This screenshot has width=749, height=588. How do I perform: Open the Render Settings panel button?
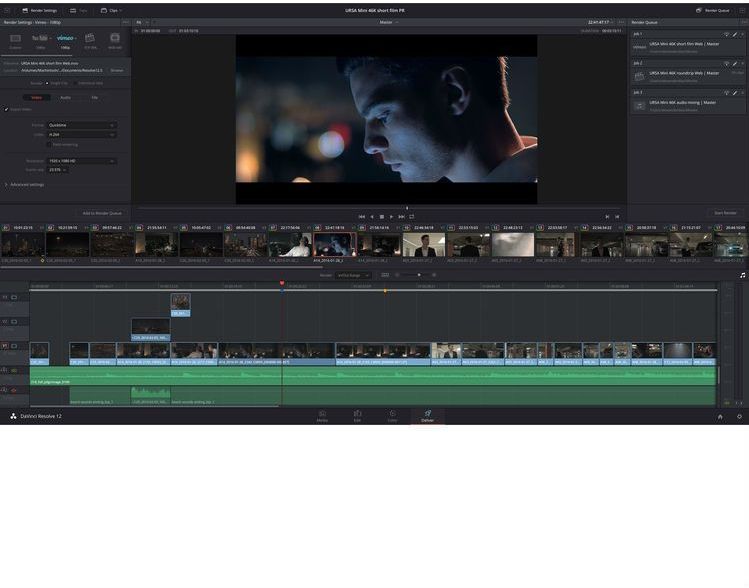(x=39, y=10)
